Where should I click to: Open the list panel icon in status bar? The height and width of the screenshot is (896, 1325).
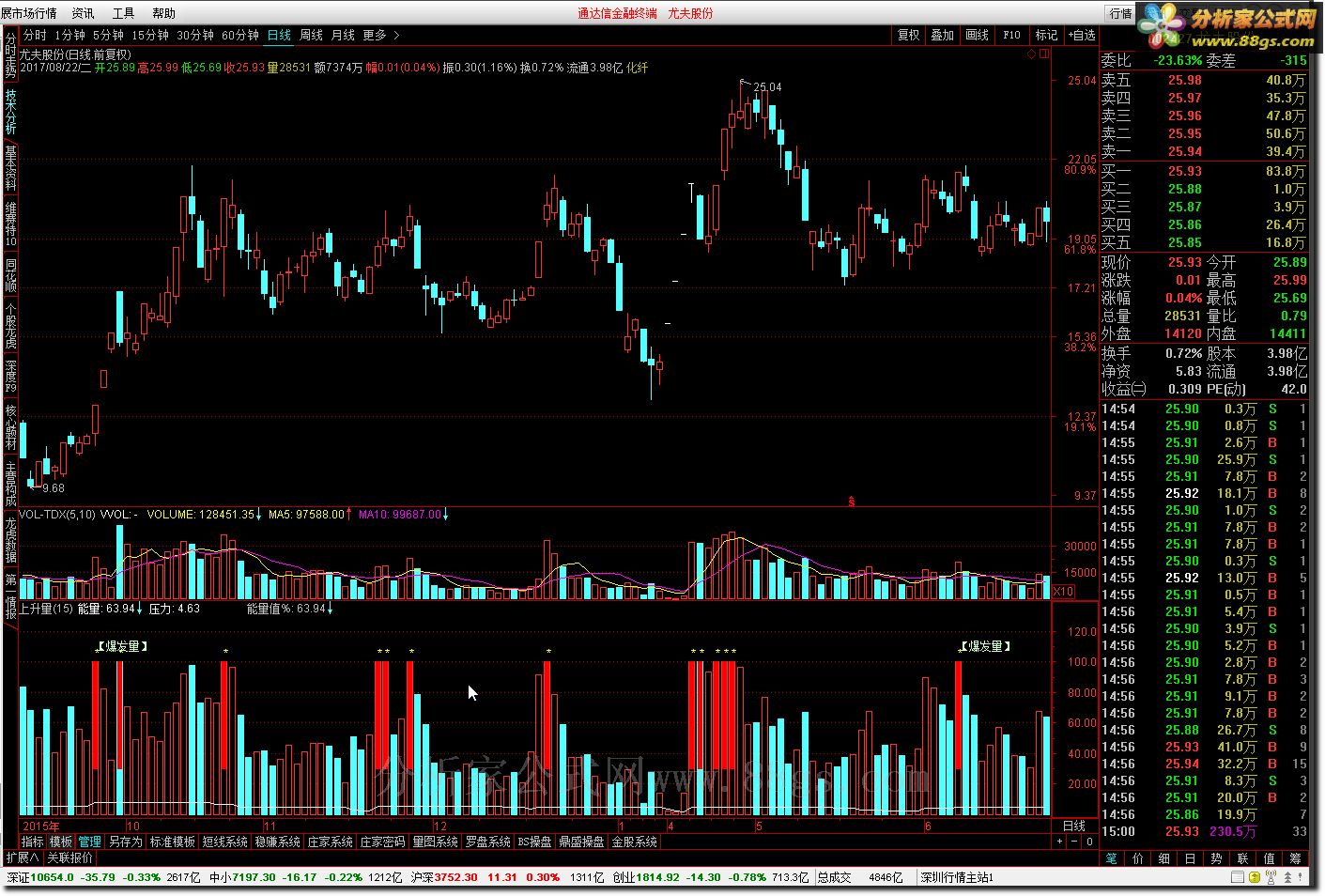(1239, 877)
